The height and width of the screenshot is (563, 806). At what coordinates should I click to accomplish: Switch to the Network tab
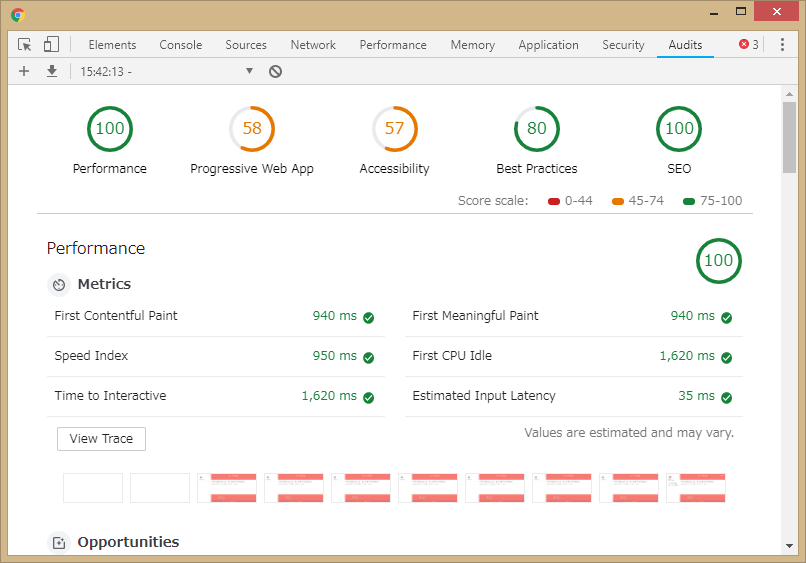(x=313, y=45)
